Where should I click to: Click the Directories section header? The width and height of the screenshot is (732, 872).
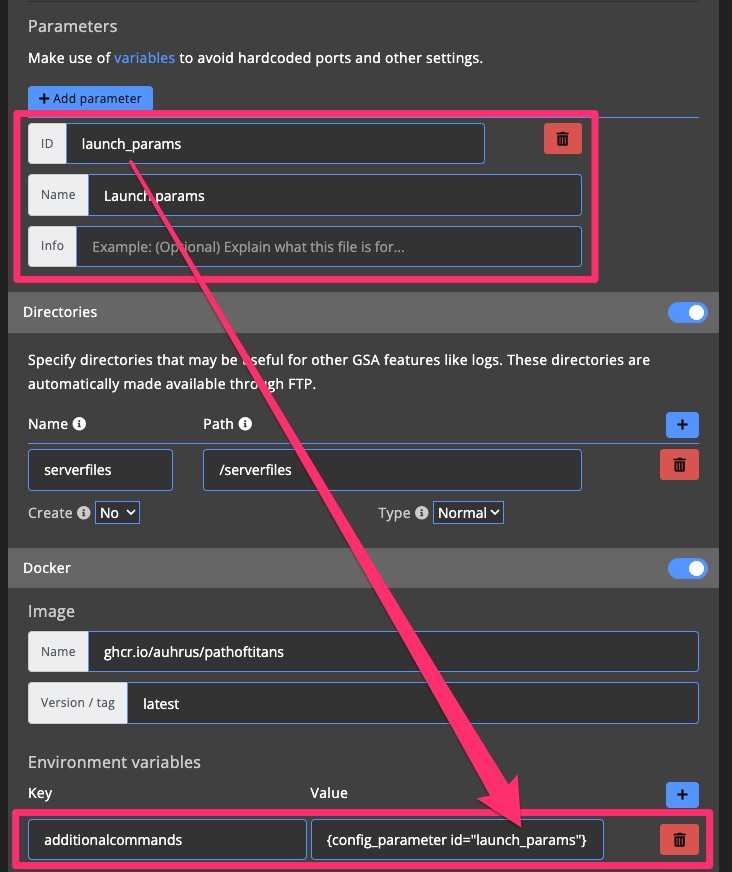(x=363, y=312)
